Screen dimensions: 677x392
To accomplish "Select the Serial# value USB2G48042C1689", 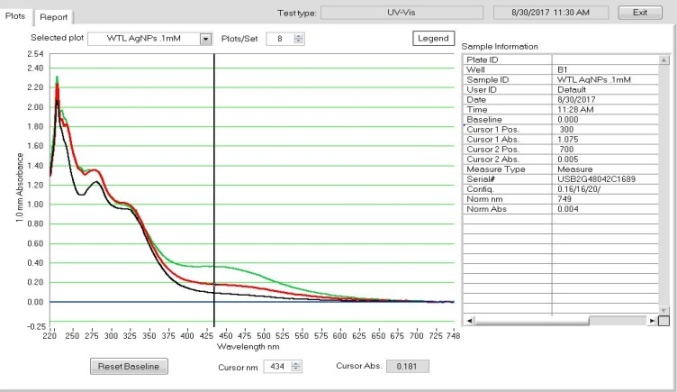I will 596,179.
